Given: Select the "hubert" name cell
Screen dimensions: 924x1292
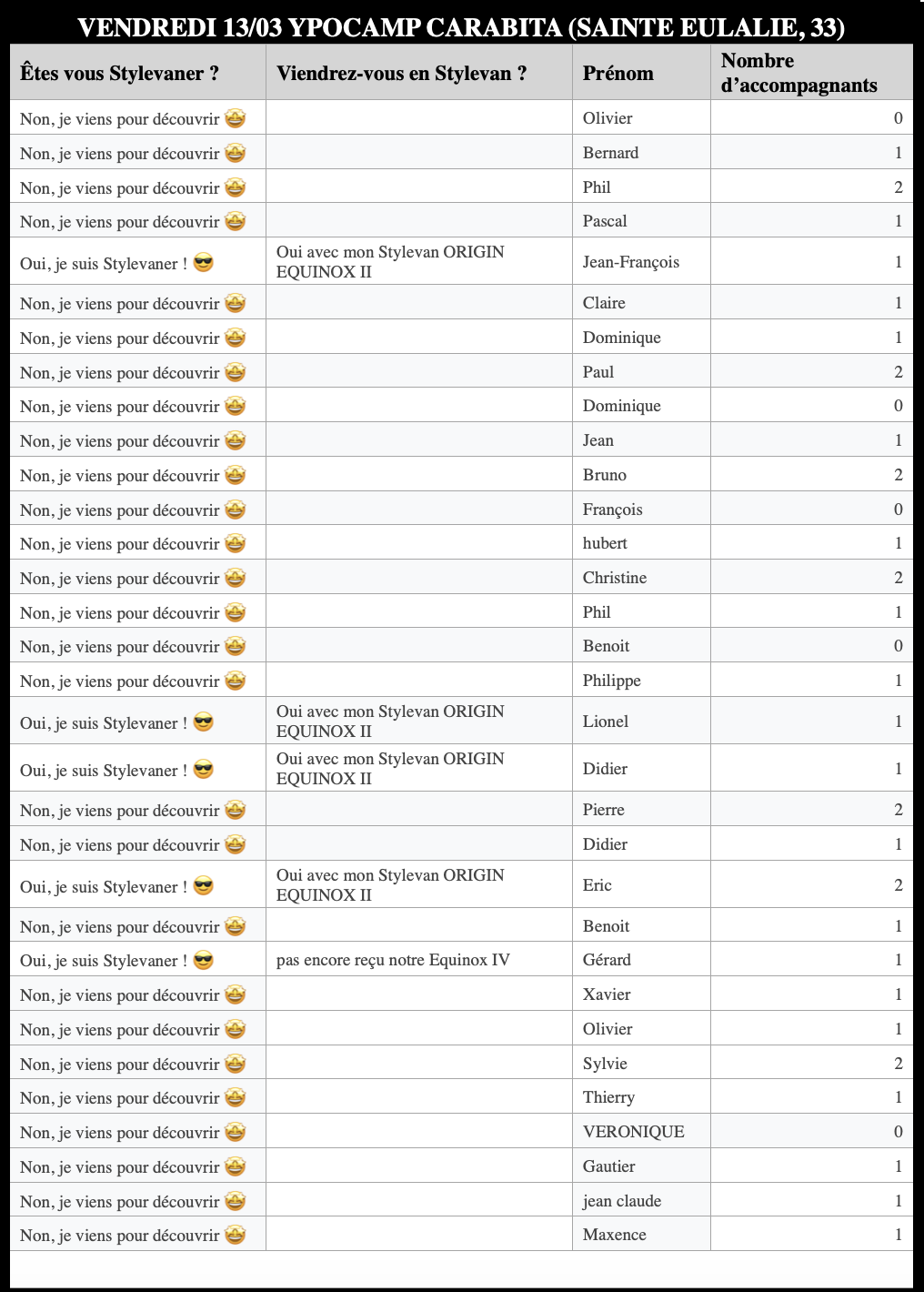Looking at the screenshot, I should click(605, 543).
